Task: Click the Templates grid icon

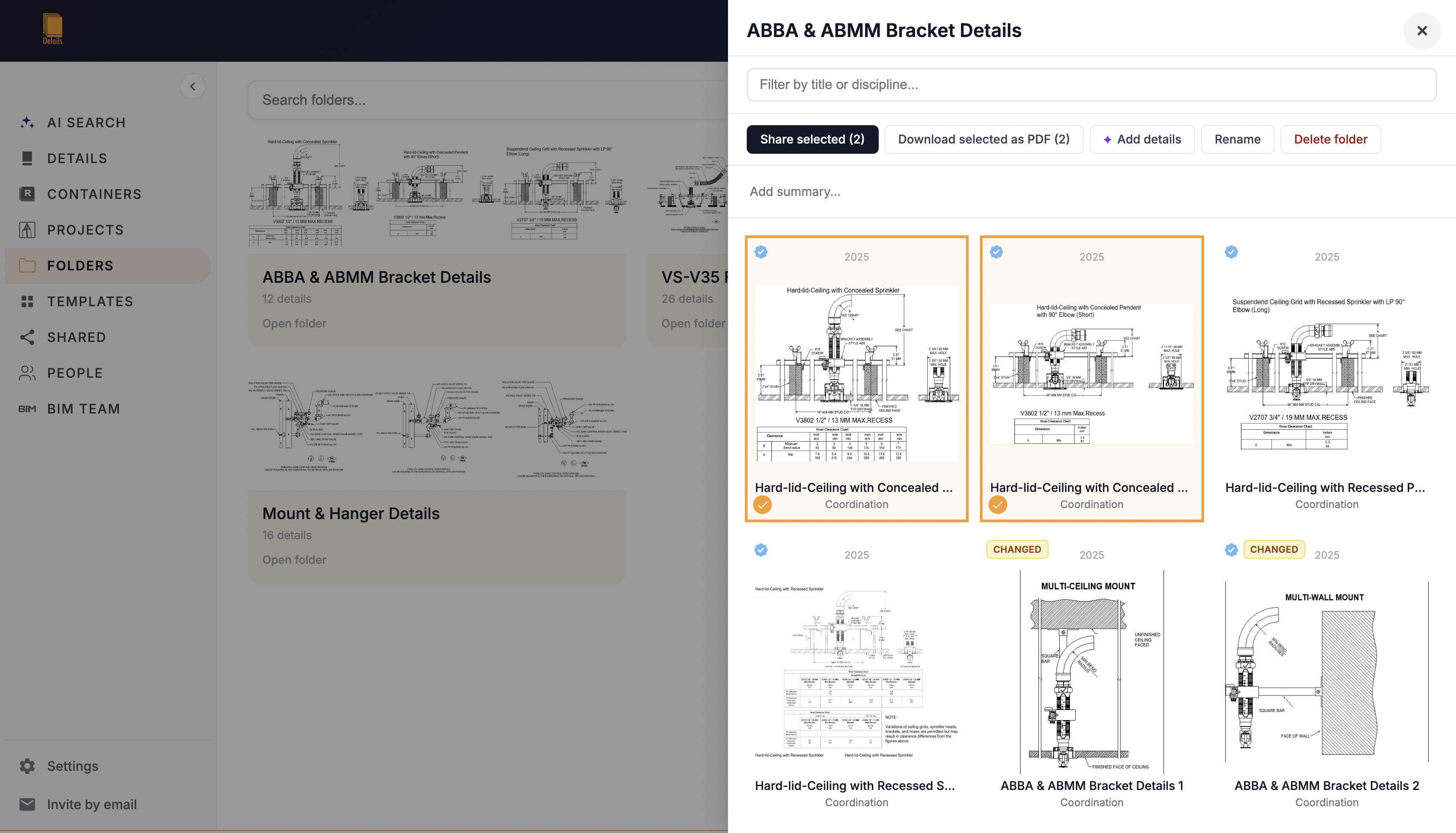Action: (x=27, y=301)
